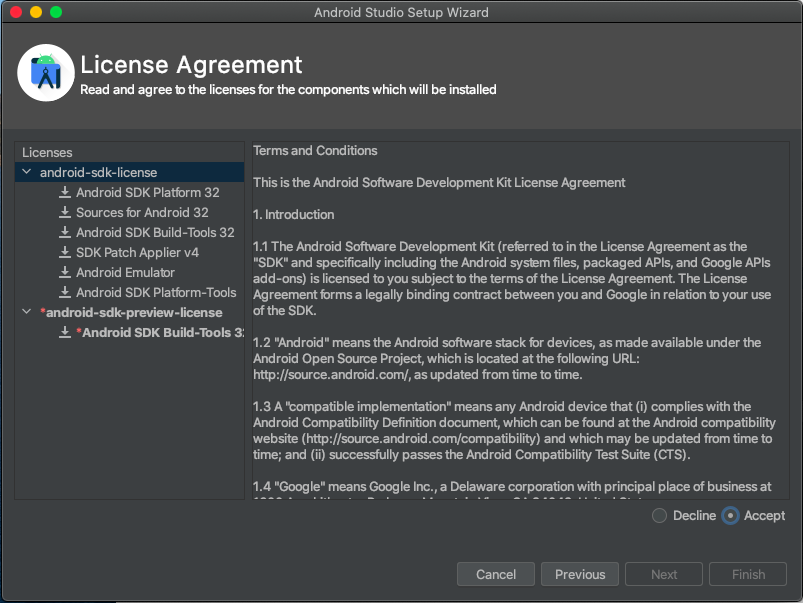Click the green zoom window button
The width and height of the screenshot is (803, 603).
pos(56,12)
